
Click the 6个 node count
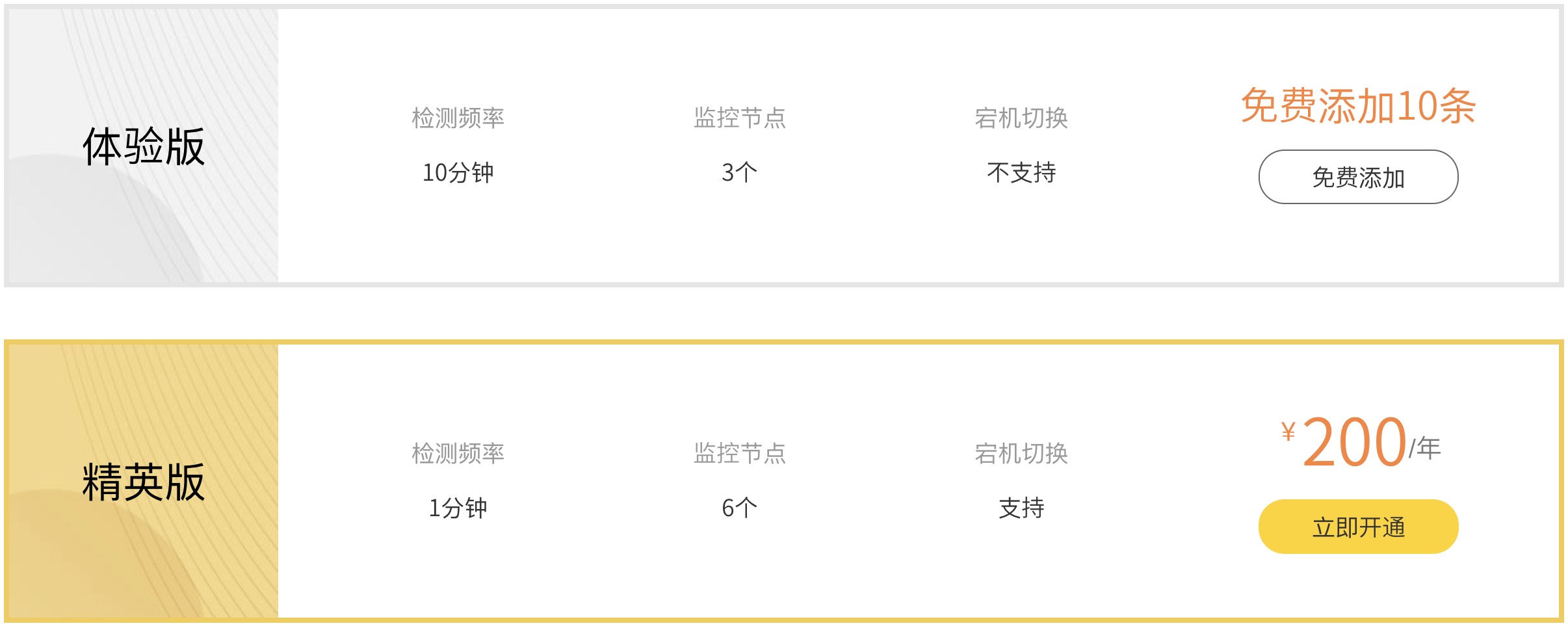740,508
